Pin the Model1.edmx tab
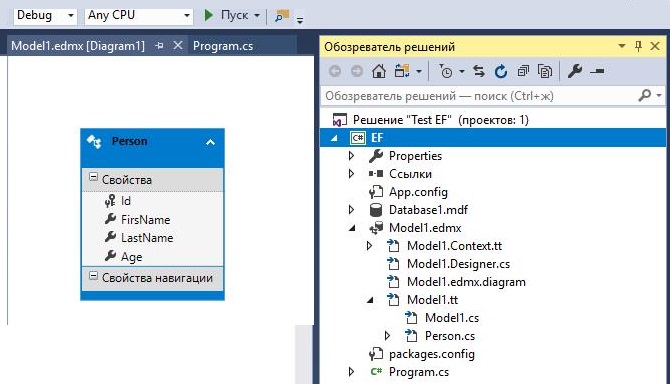This screenshot has width=670, height=384. coord(159,46)
